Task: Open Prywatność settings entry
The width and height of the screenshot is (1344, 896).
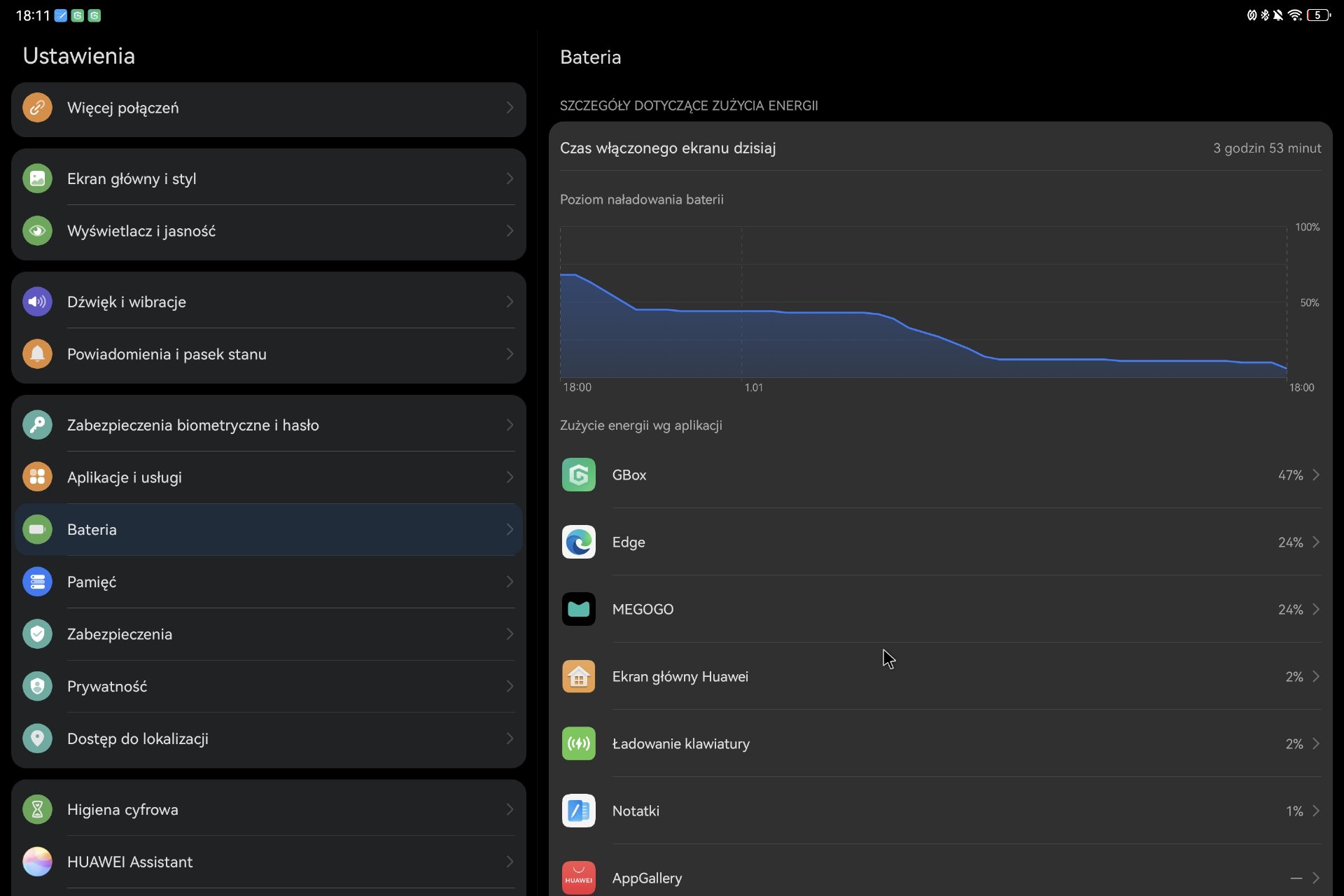Action: coord(269,687)
